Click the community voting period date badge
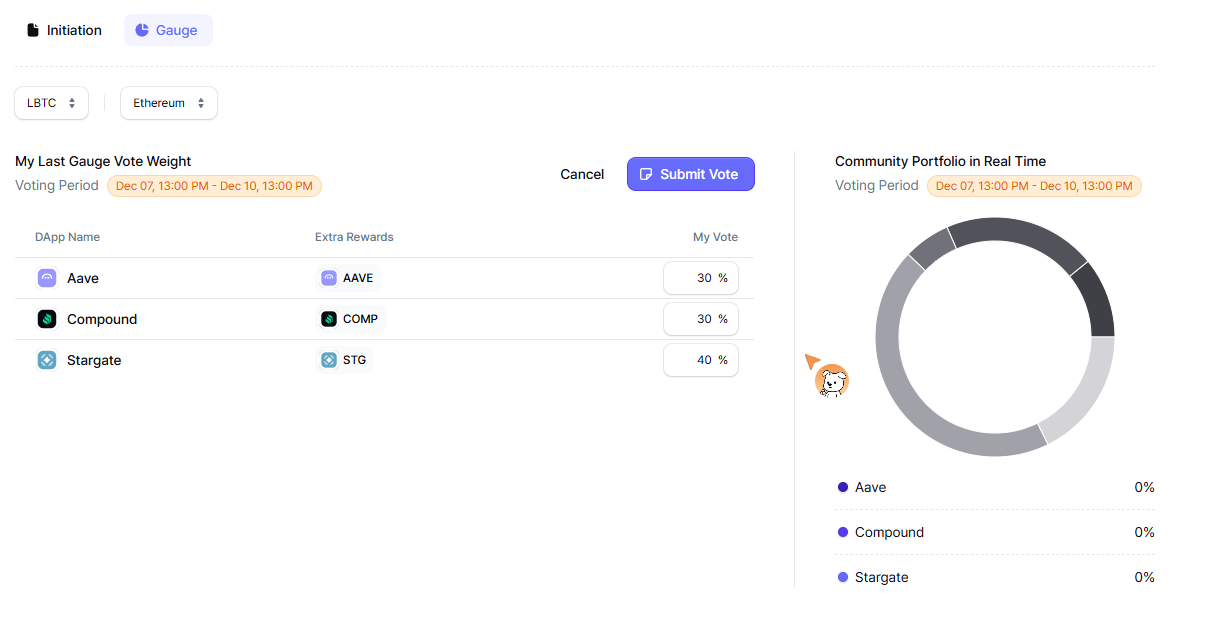 [x=1033, y=186]
